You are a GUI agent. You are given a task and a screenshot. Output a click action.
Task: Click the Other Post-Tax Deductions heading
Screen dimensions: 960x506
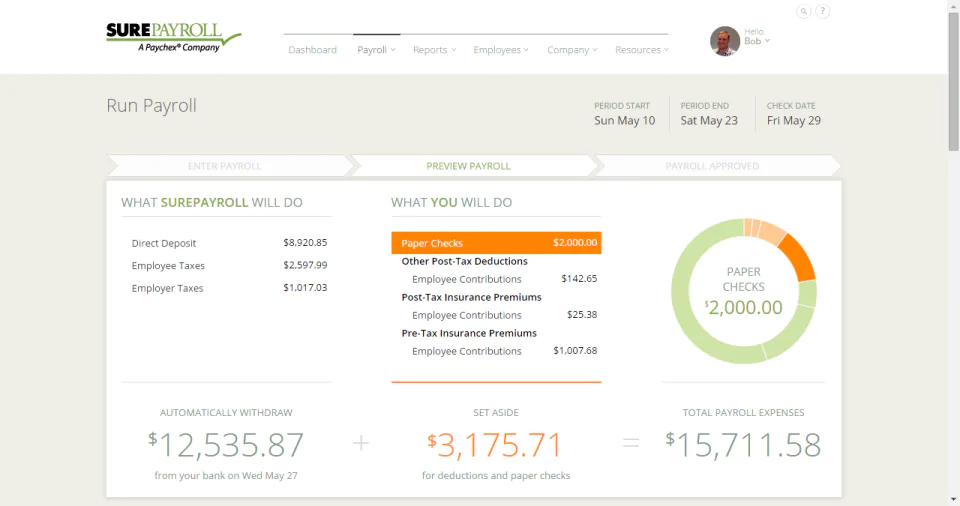tap(464, 261)
